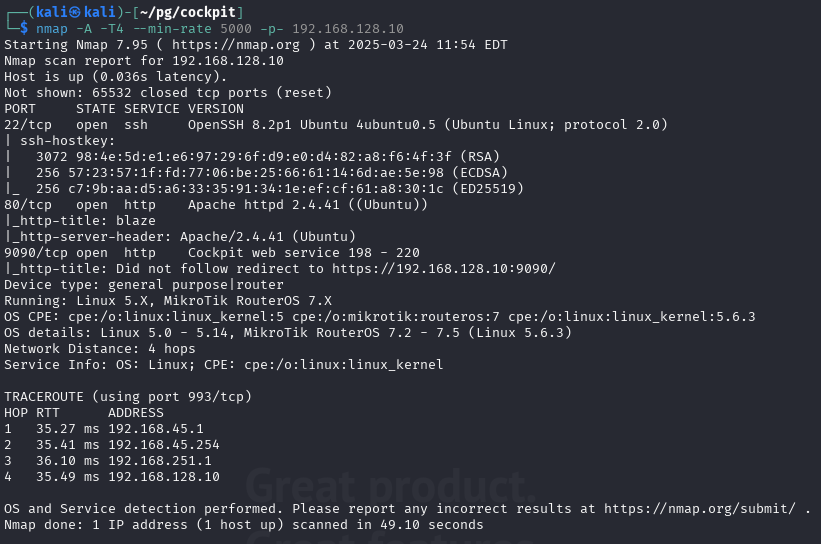This screenshot has height=544, width=821.
Task: Click the kali user icon in the prompt
Action: click(75, 12)
